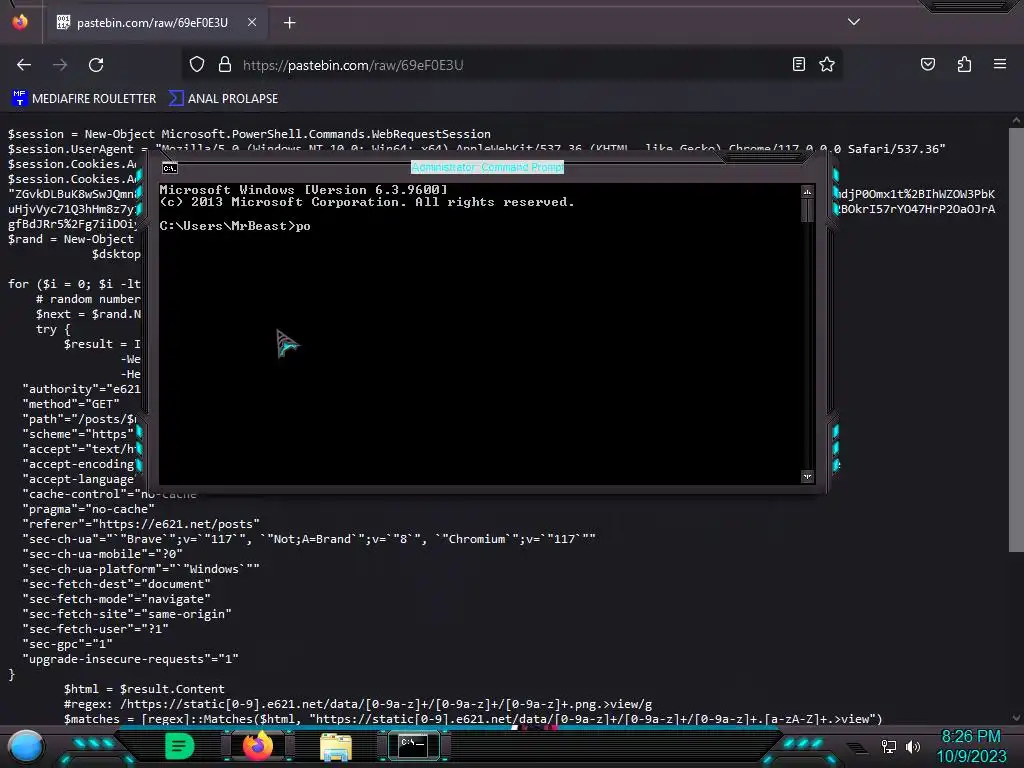Image resolution: width=1024 pixels, height=768 pixels.
Task: Click the browser page vertical scrollbar thumb
Action: coord(1016,340)
